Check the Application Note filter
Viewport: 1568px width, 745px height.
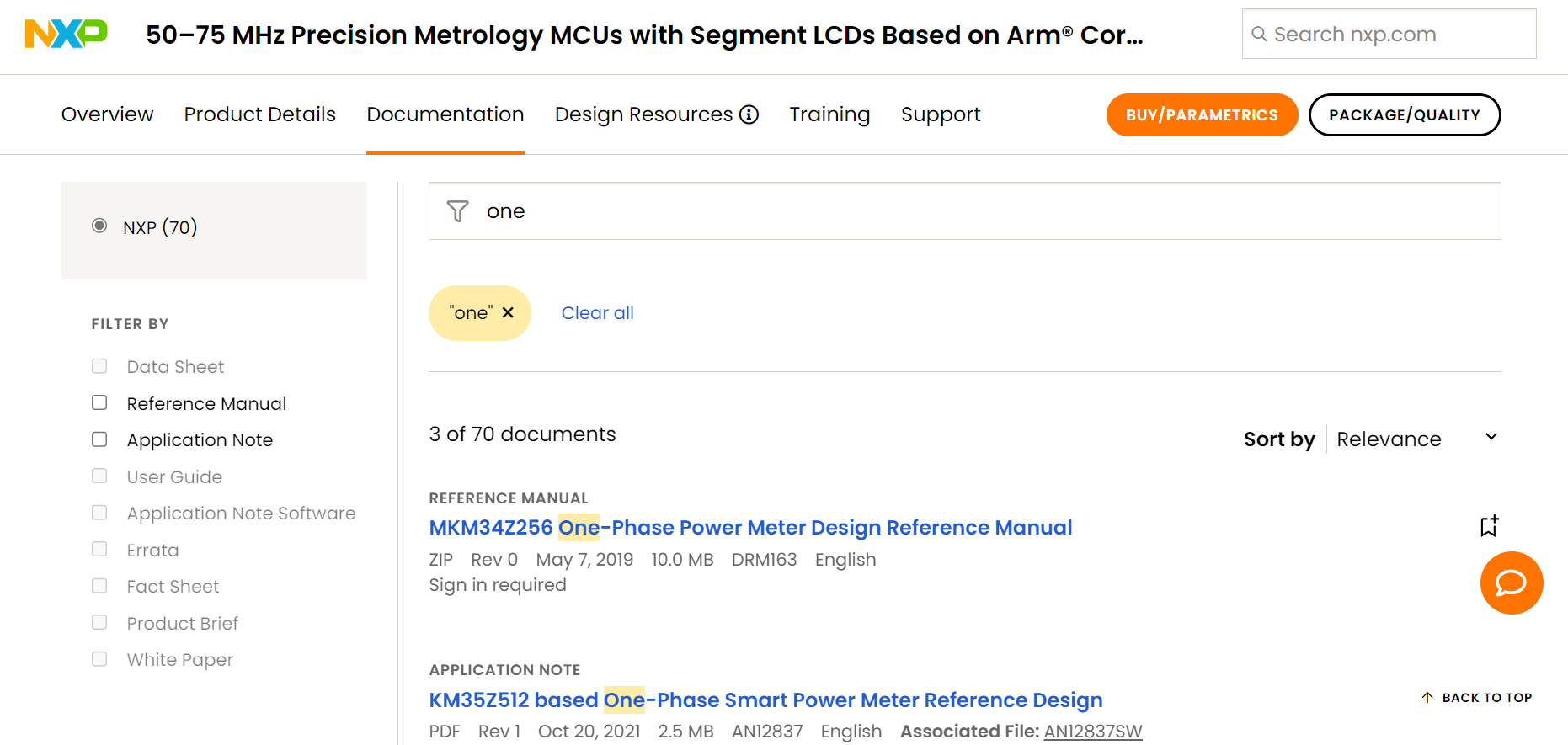pyautogui.click(x=99, y=439)
